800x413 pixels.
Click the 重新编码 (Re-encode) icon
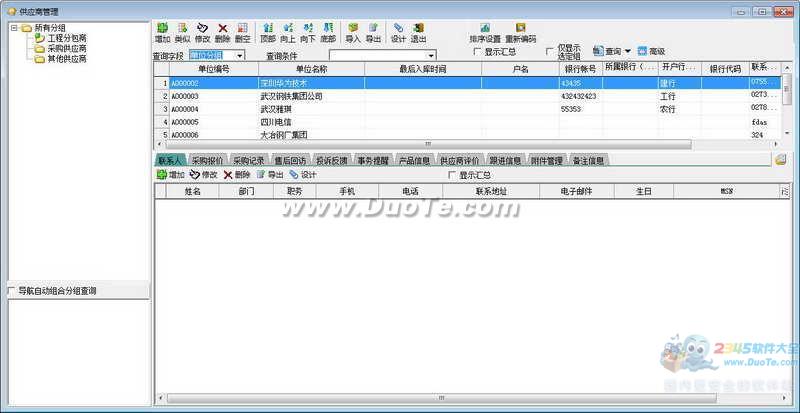coord(520,31)
